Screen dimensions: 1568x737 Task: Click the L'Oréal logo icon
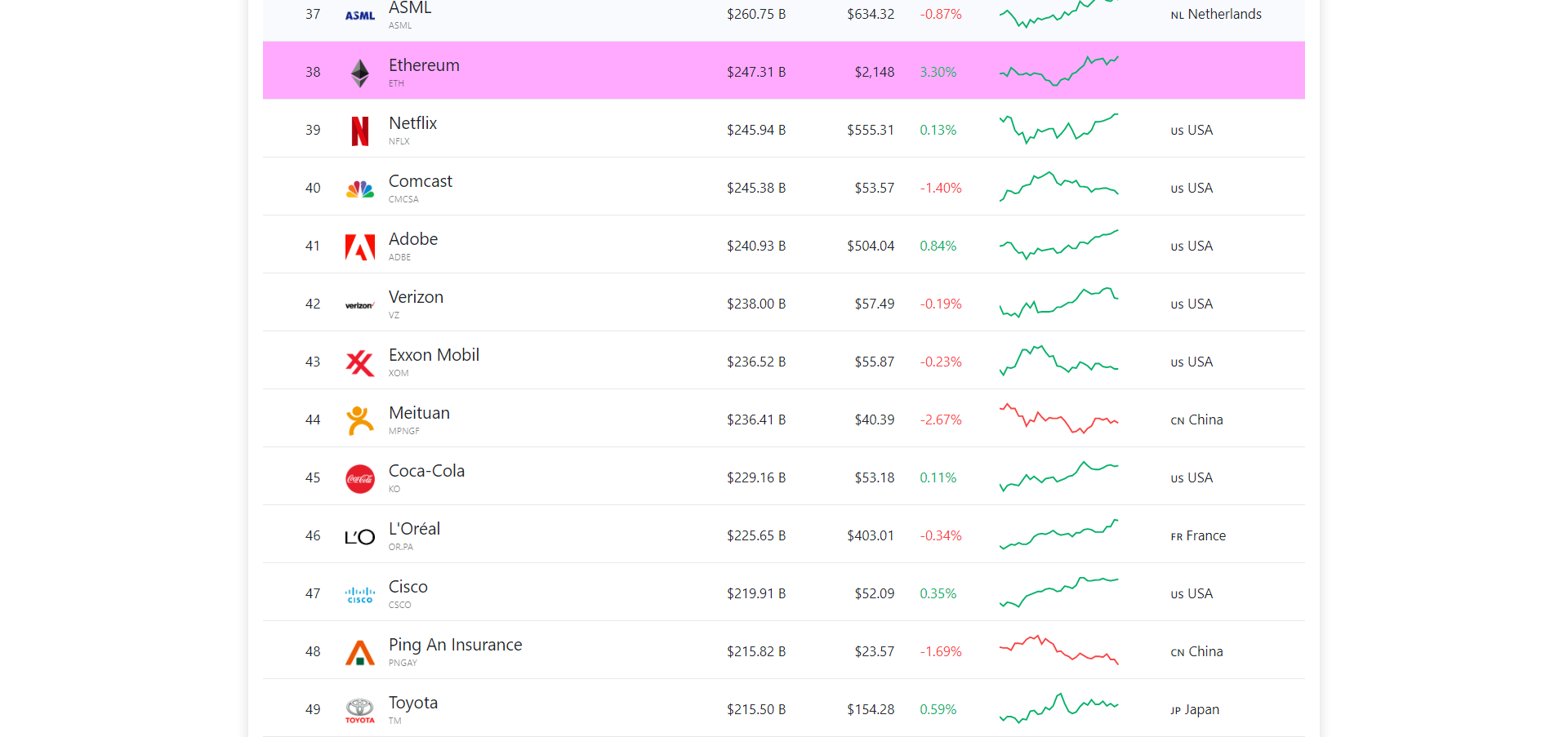pos(360,537)
